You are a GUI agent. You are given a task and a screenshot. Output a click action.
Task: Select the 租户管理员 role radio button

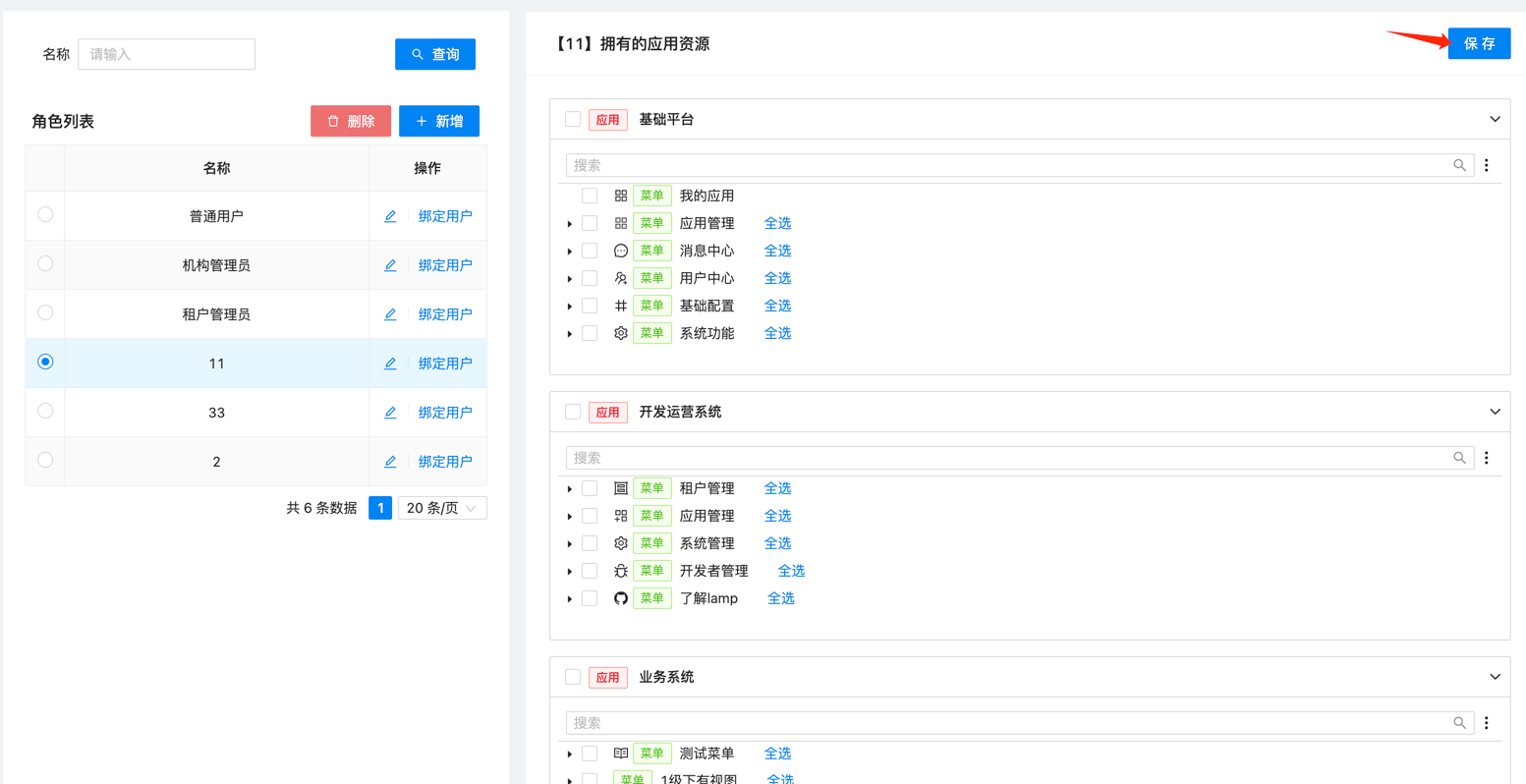coord(45,313)
